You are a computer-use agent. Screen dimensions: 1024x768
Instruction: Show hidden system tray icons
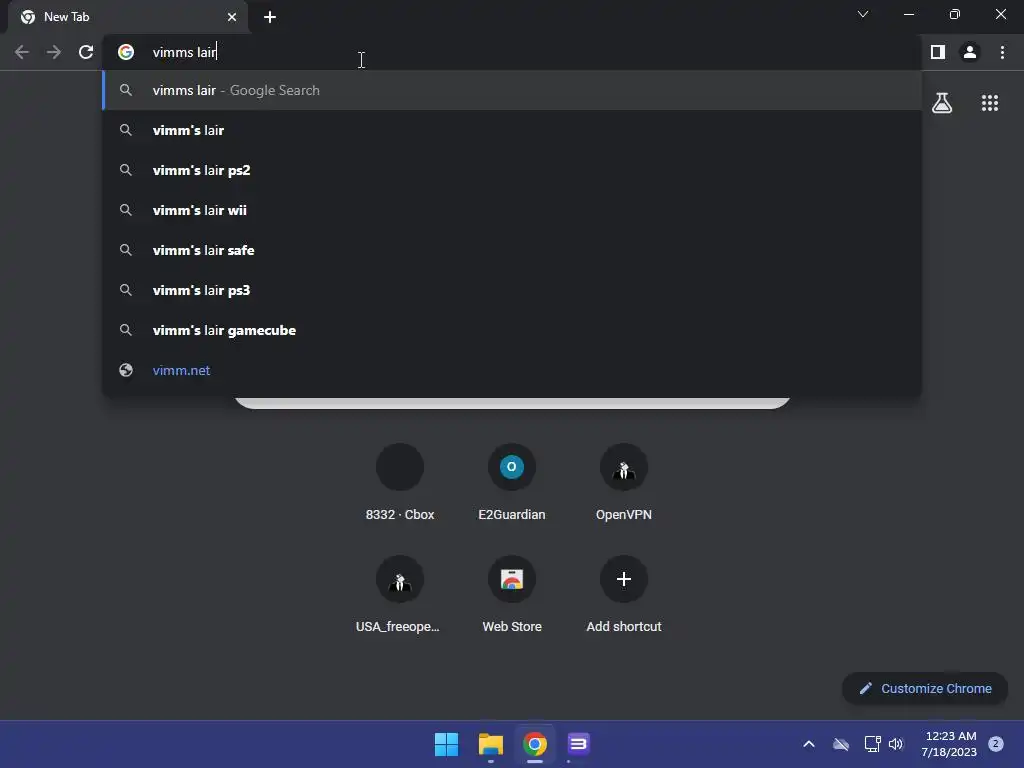(808, 744)
